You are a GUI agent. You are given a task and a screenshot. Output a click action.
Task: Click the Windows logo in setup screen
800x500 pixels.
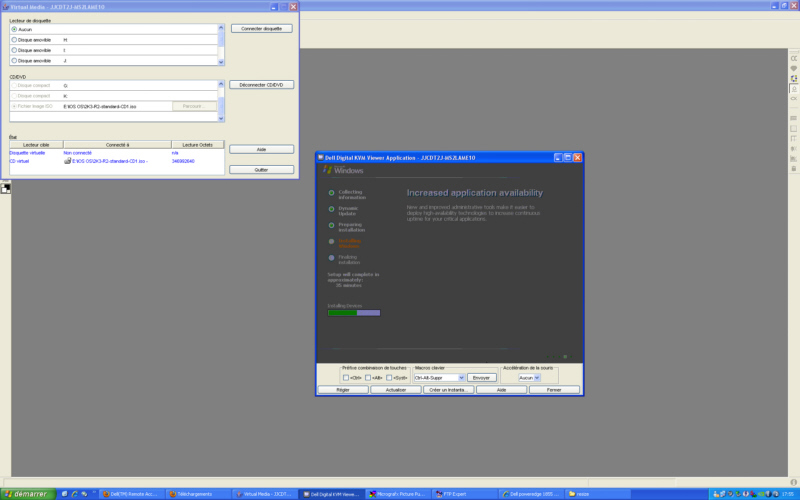tap(328, 169)
